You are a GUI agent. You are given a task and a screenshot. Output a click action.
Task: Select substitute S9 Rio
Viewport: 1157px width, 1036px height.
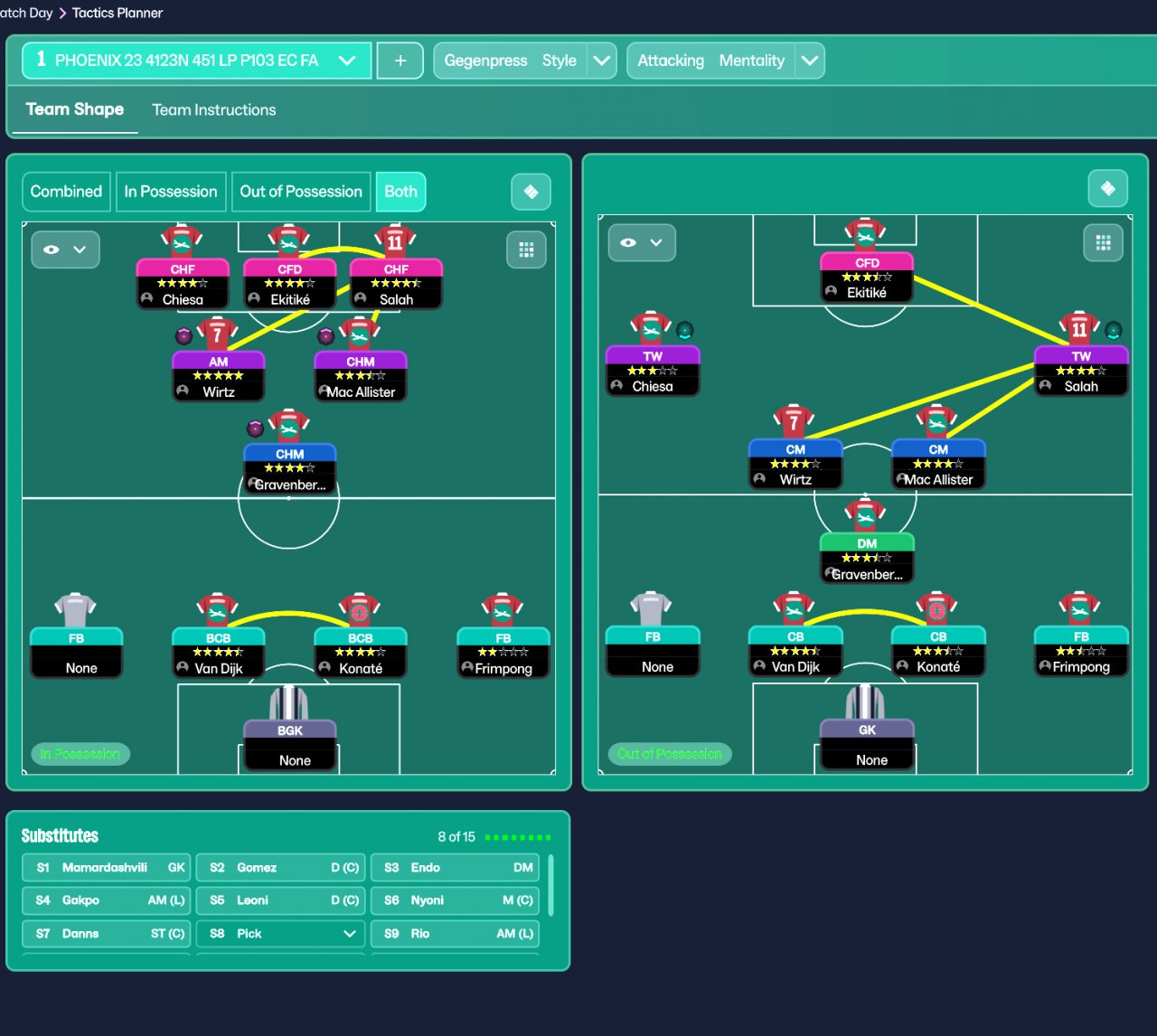pyautogui.click(x=456, y=934)
